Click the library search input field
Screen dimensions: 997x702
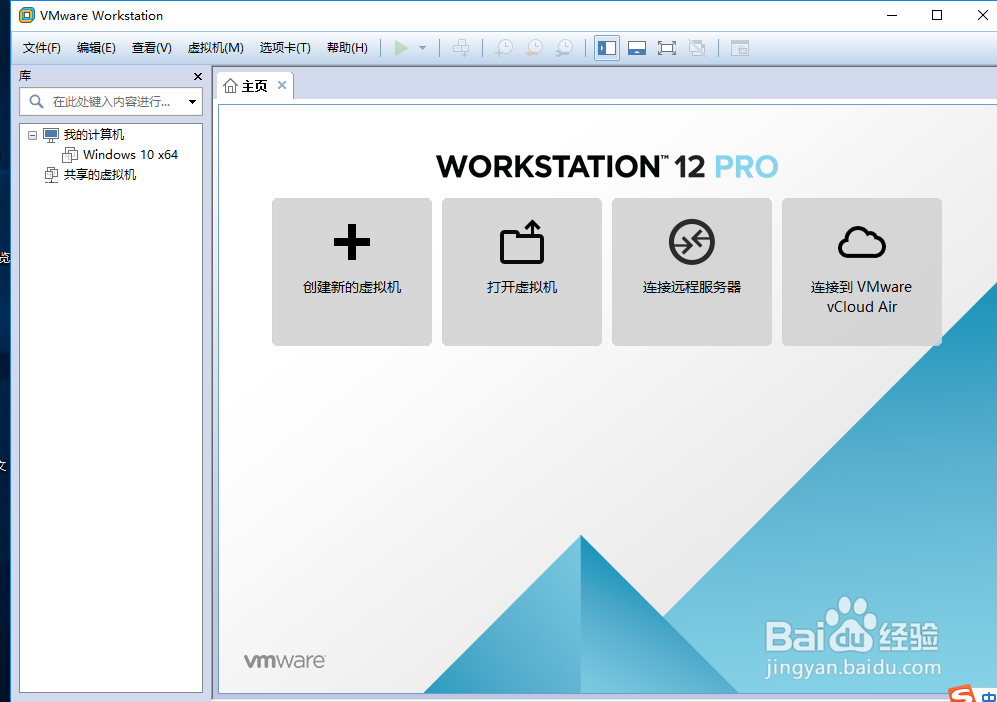111,102
